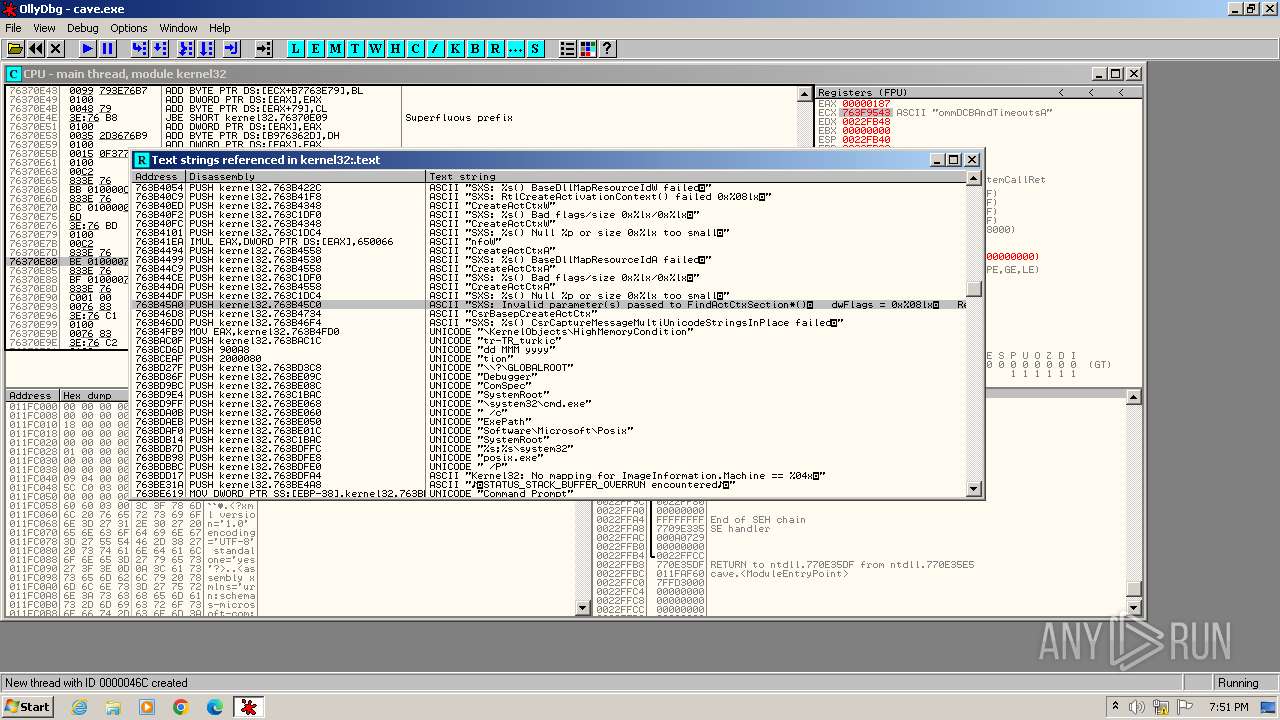
Task: Click the Address column header in Text strings
Action: tap(159, 176)
